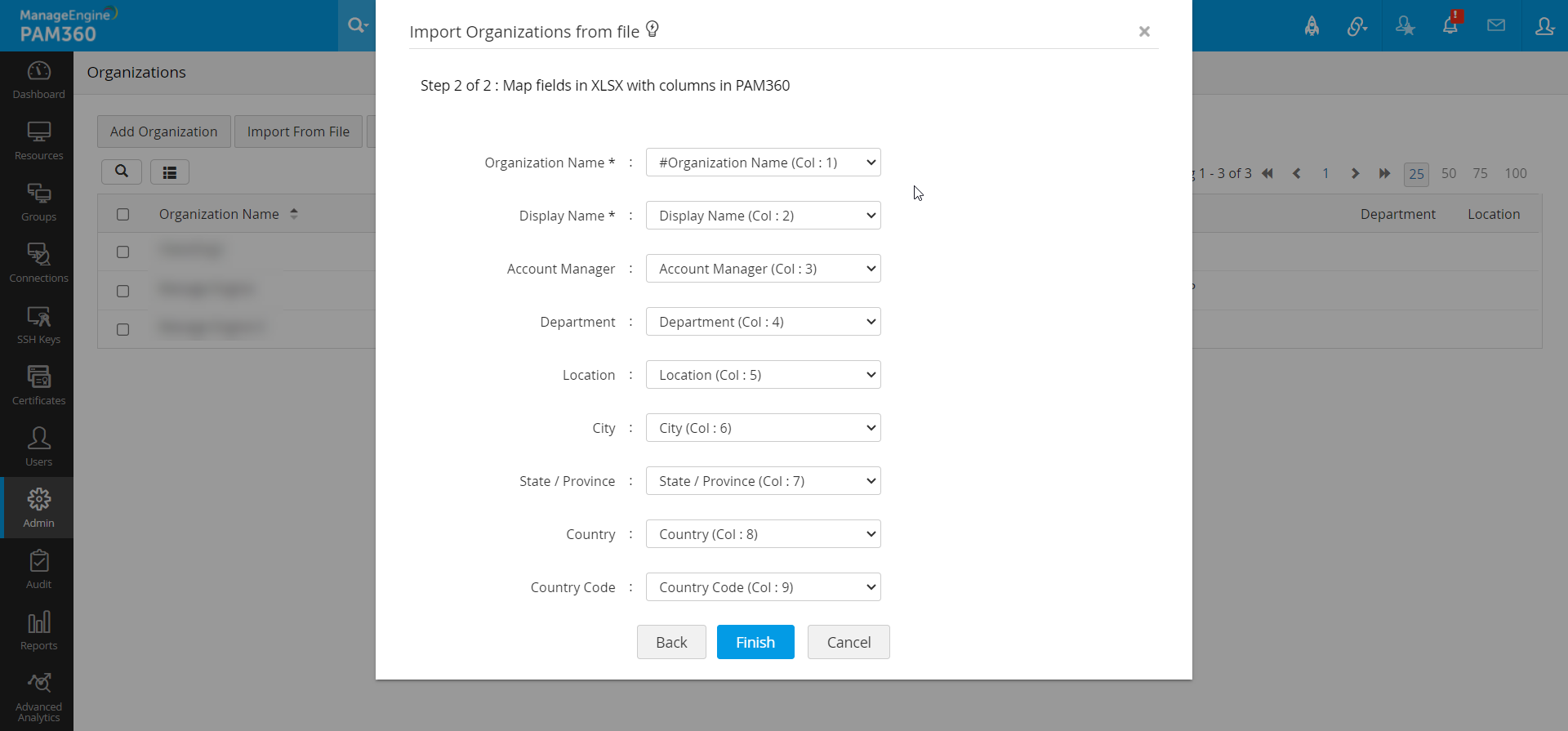Viewport: 1568px width, 731px height.
Task: Go to the last page of results
Action: (x=1384, y=173)
